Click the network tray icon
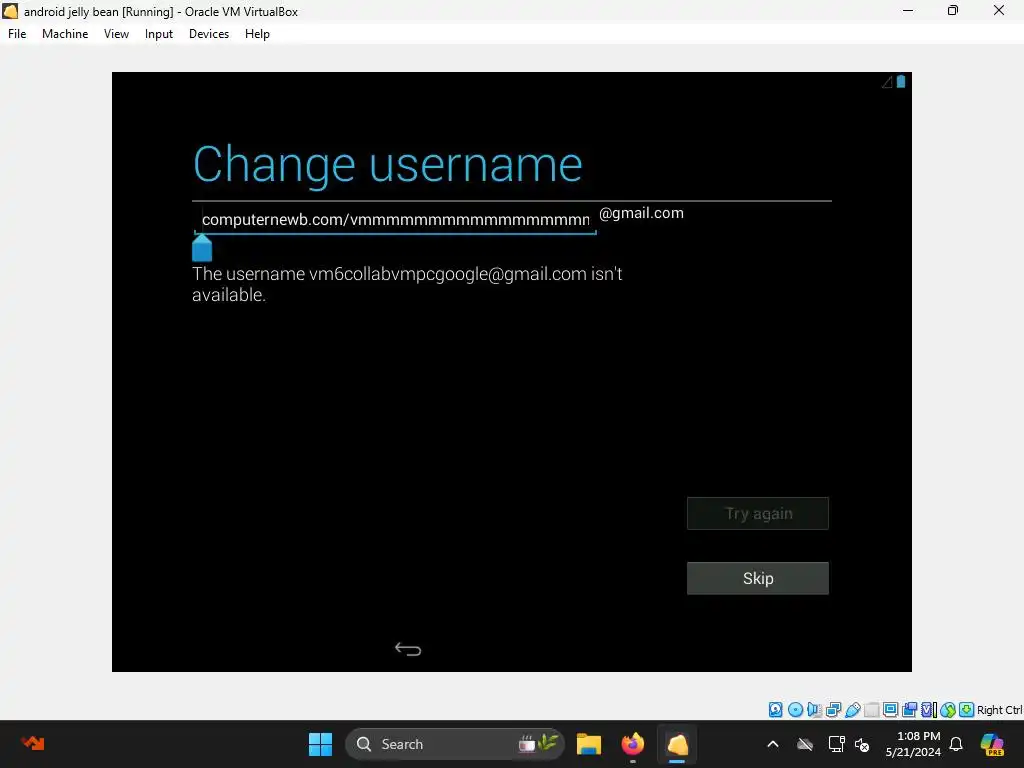This screenshot has width=1024, height=768. [x=836, y=744]
